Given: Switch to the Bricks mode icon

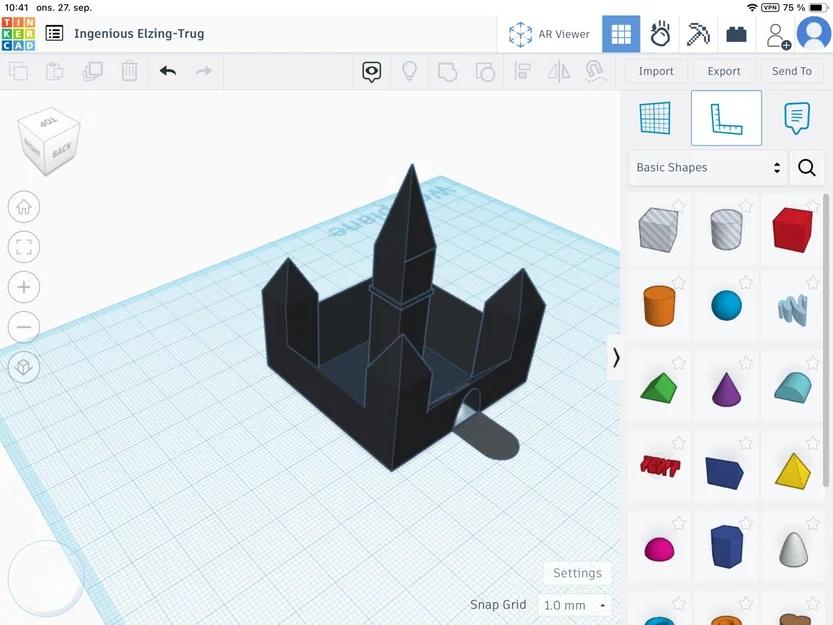Looking at the screenshot, I should [736, 35].
